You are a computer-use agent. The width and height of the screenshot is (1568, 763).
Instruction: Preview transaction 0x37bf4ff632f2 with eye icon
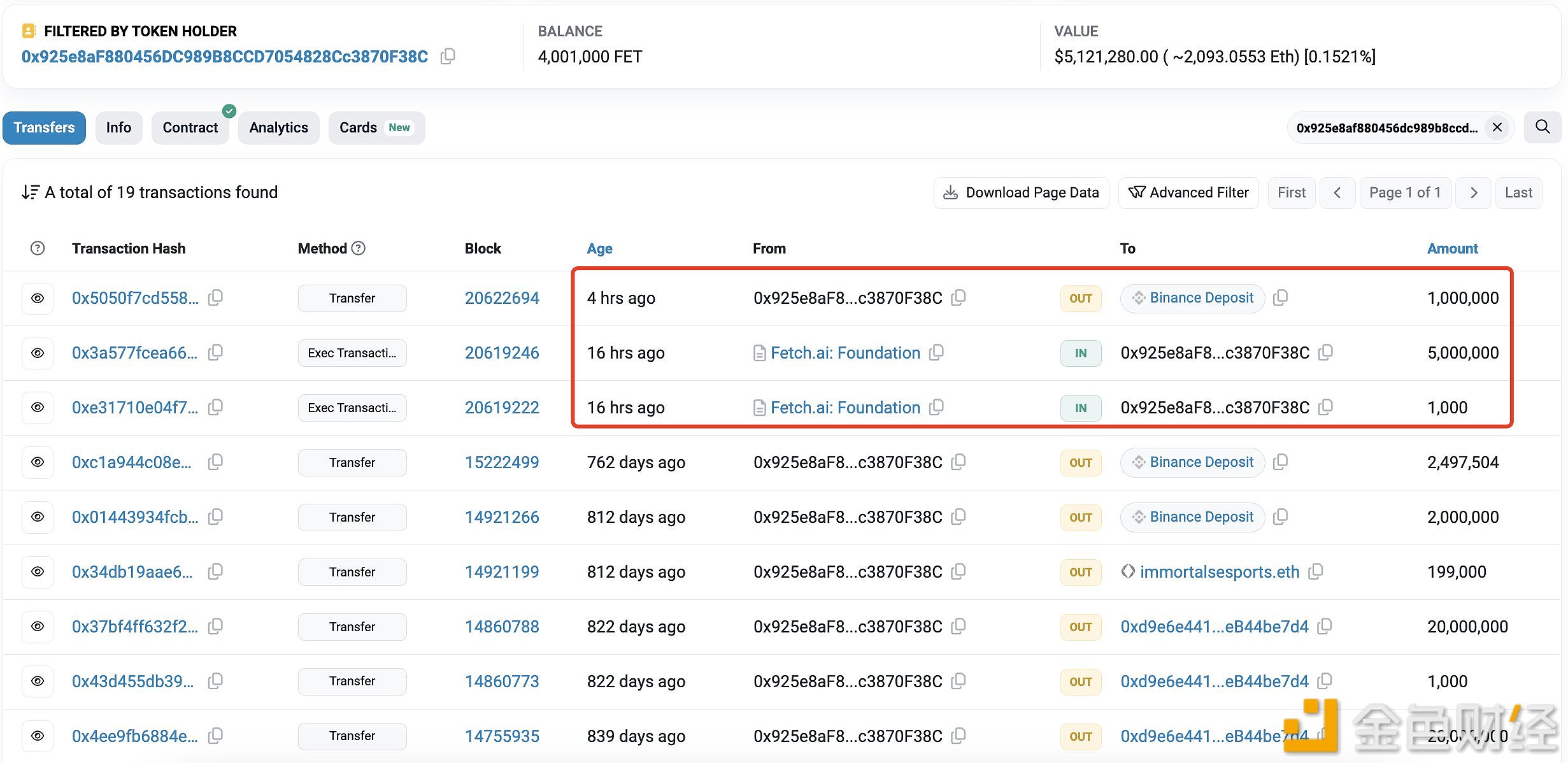[38, 627]
